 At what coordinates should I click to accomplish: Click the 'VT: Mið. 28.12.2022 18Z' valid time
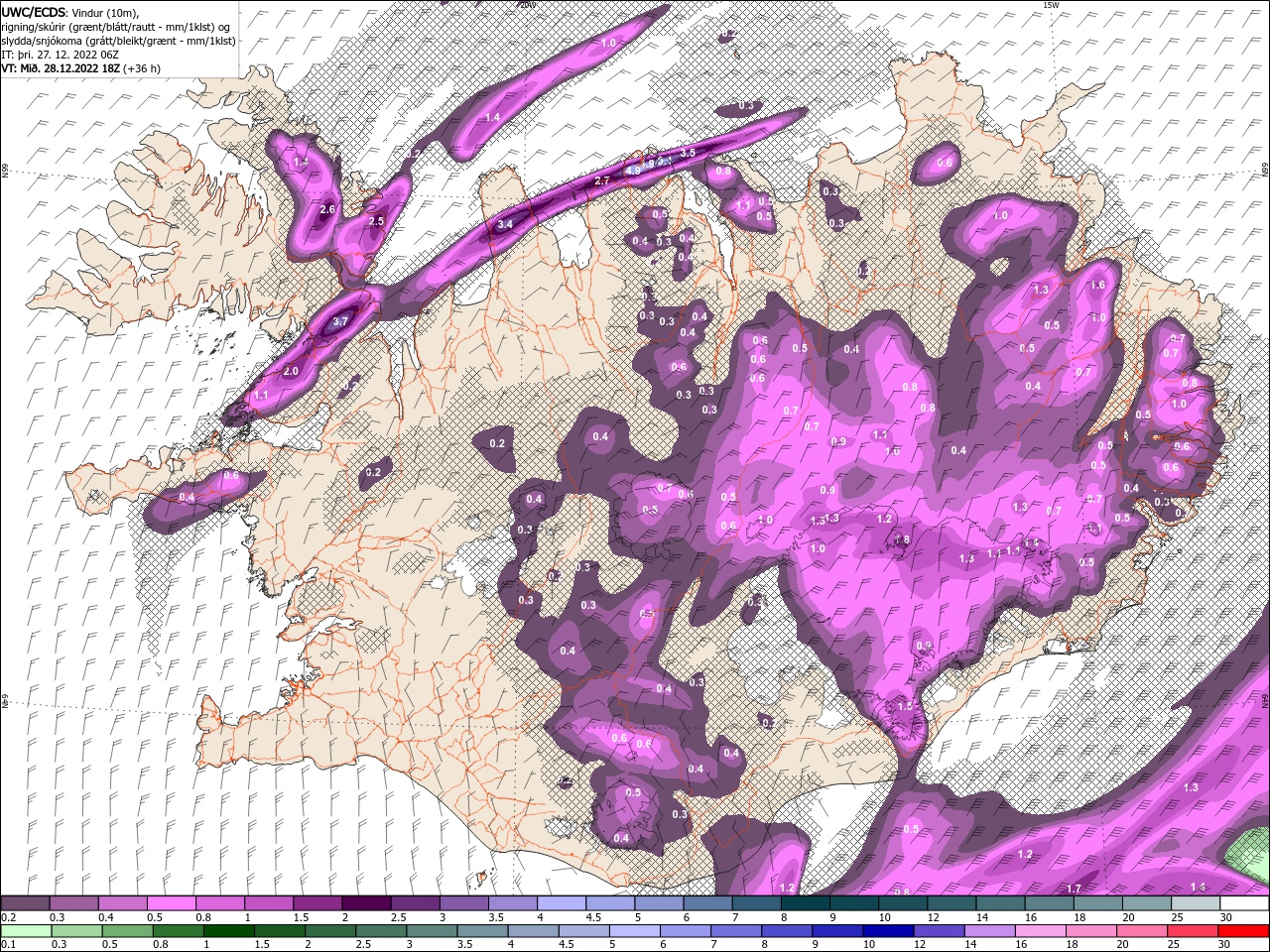click(x=62, y=68)
